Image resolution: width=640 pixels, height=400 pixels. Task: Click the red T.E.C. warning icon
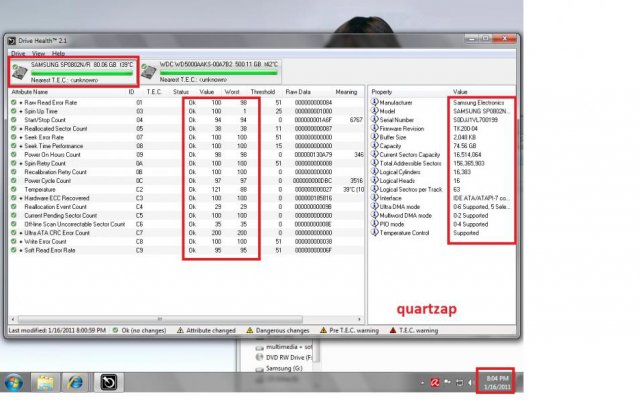click(x=393, y=330)
